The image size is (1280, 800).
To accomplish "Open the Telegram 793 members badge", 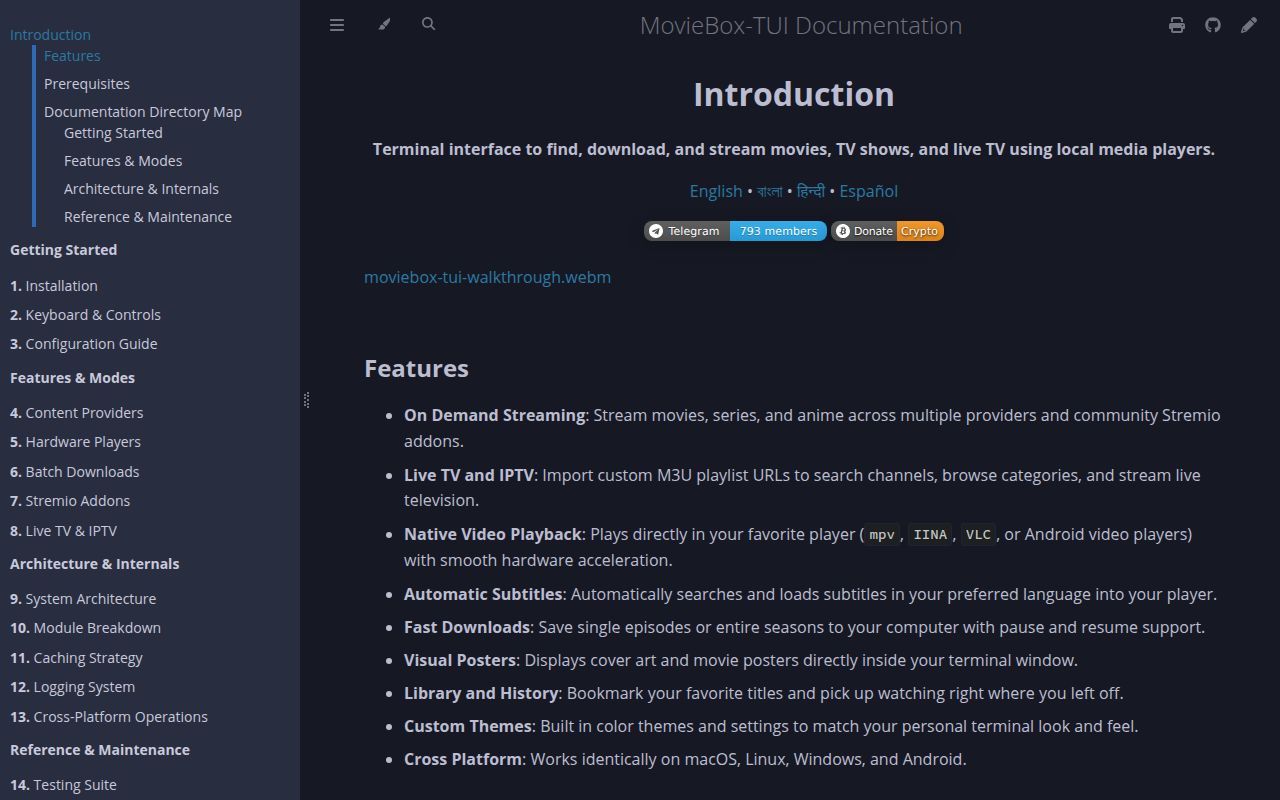I will pyautogui.click(x=735, y=231).
